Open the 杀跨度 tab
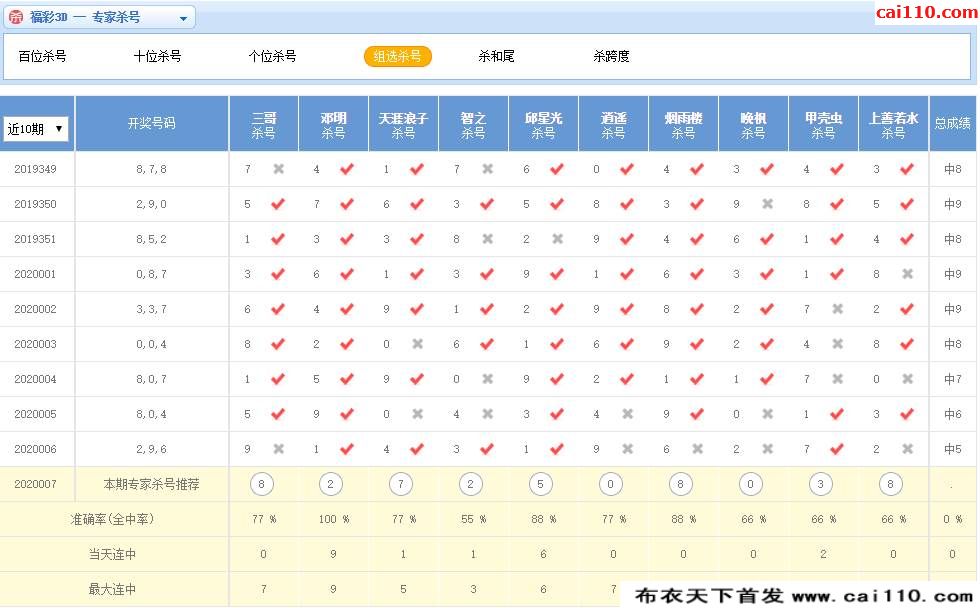 point(611,56)
